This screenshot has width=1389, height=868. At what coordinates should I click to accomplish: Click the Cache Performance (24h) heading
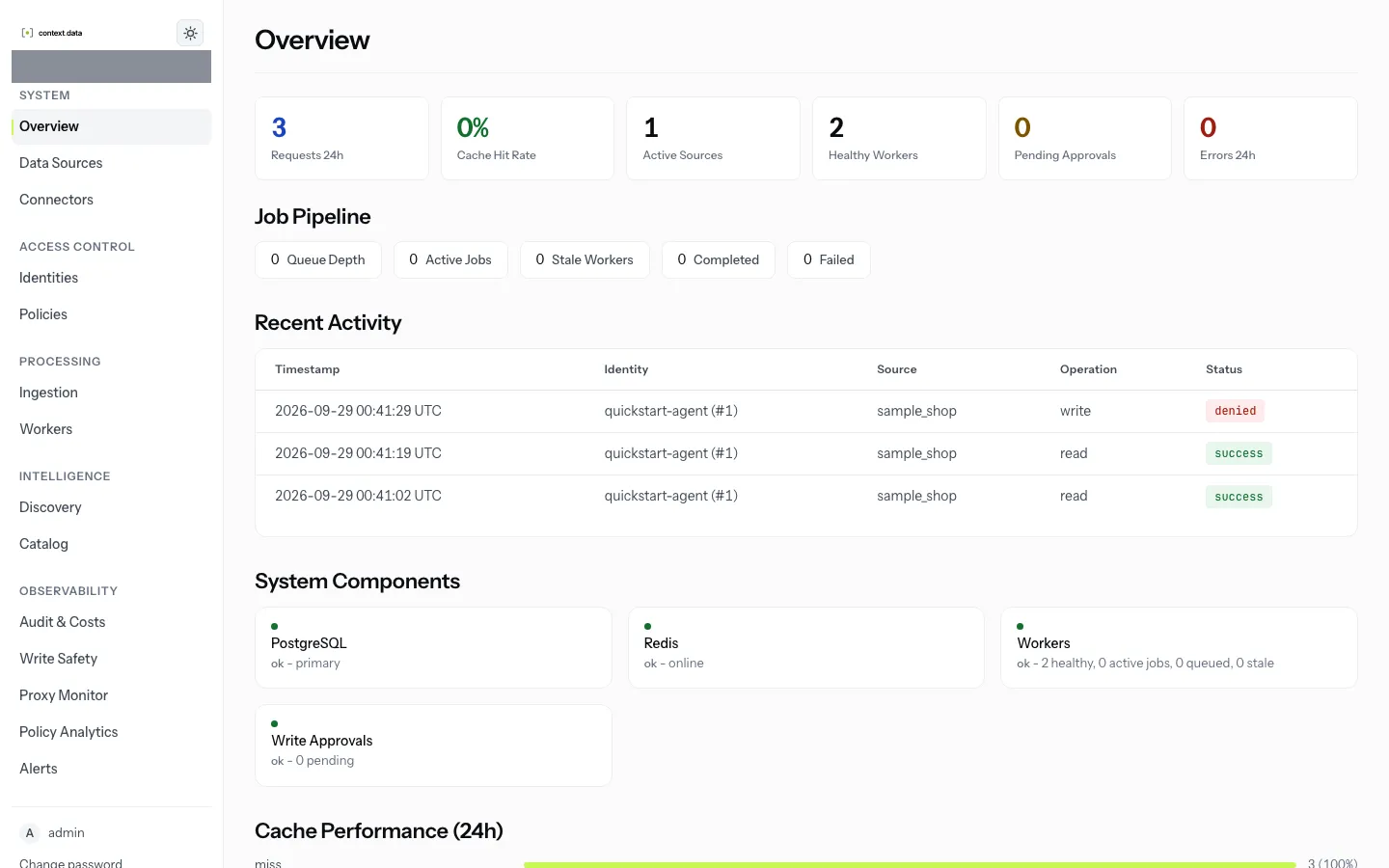(x=379, y=831)
